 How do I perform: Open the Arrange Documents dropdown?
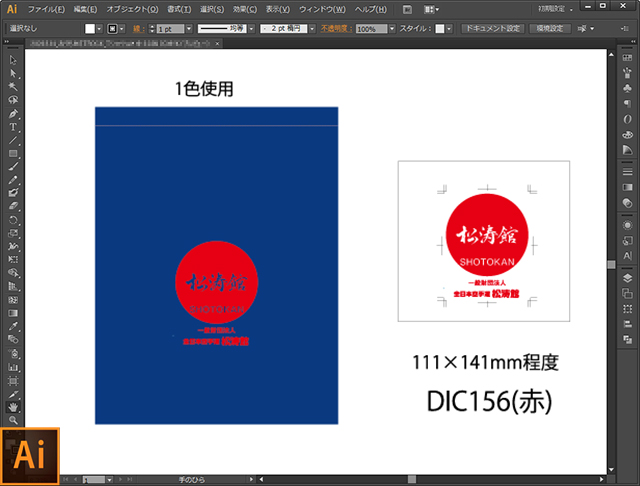click(x=431, y=9)
